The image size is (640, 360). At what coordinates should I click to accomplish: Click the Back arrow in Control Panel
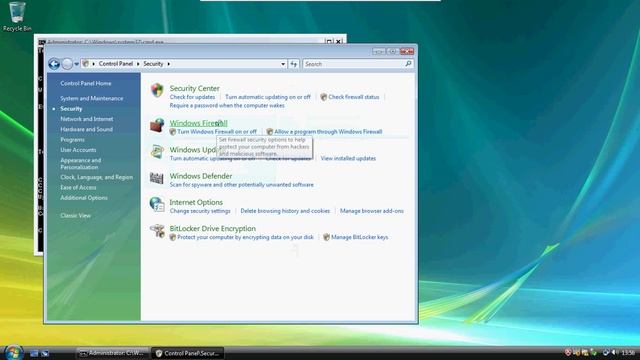click(54, 64)
